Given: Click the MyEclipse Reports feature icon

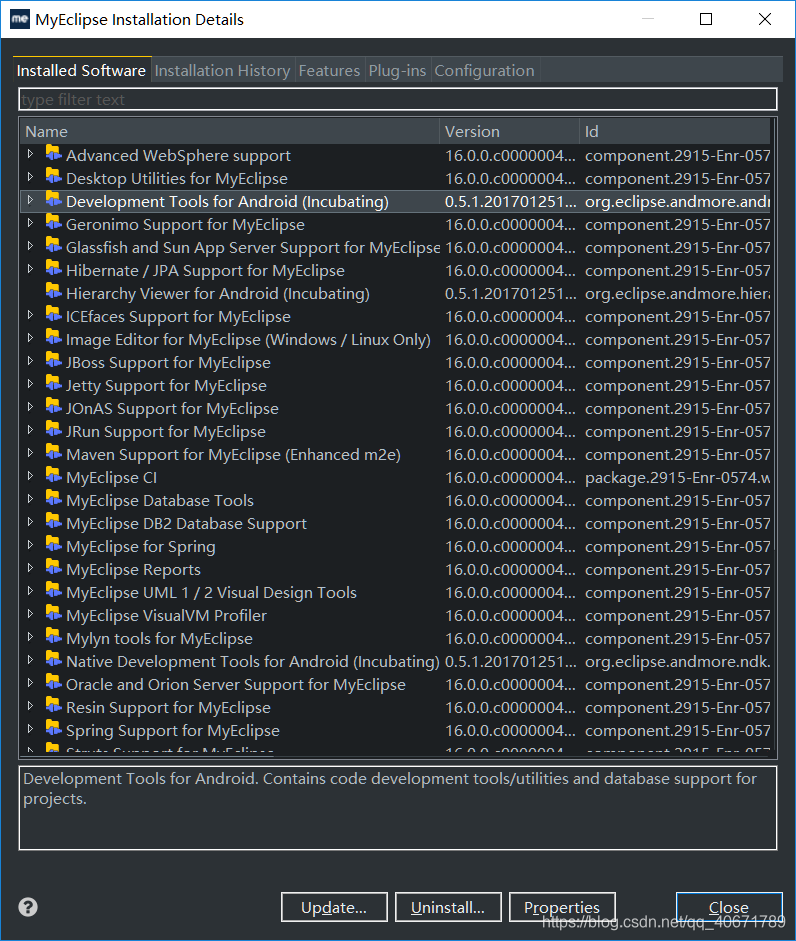Looking at the screenshot, I should point(53,568).
